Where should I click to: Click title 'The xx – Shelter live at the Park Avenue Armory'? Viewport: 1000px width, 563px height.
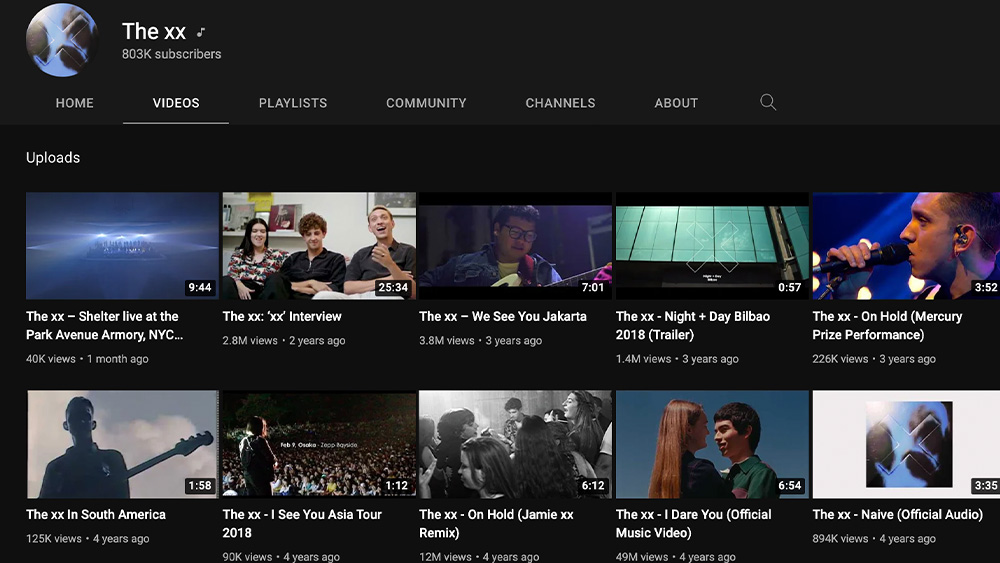(x=105, y=325)
